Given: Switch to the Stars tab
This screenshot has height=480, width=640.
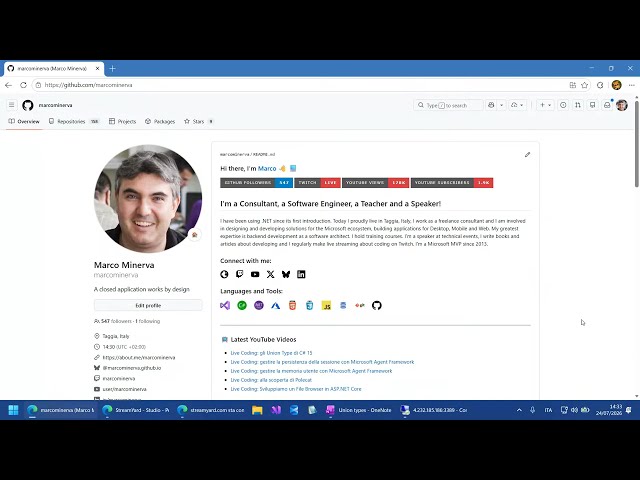Looking at the screenshot, I should (198, 122).
